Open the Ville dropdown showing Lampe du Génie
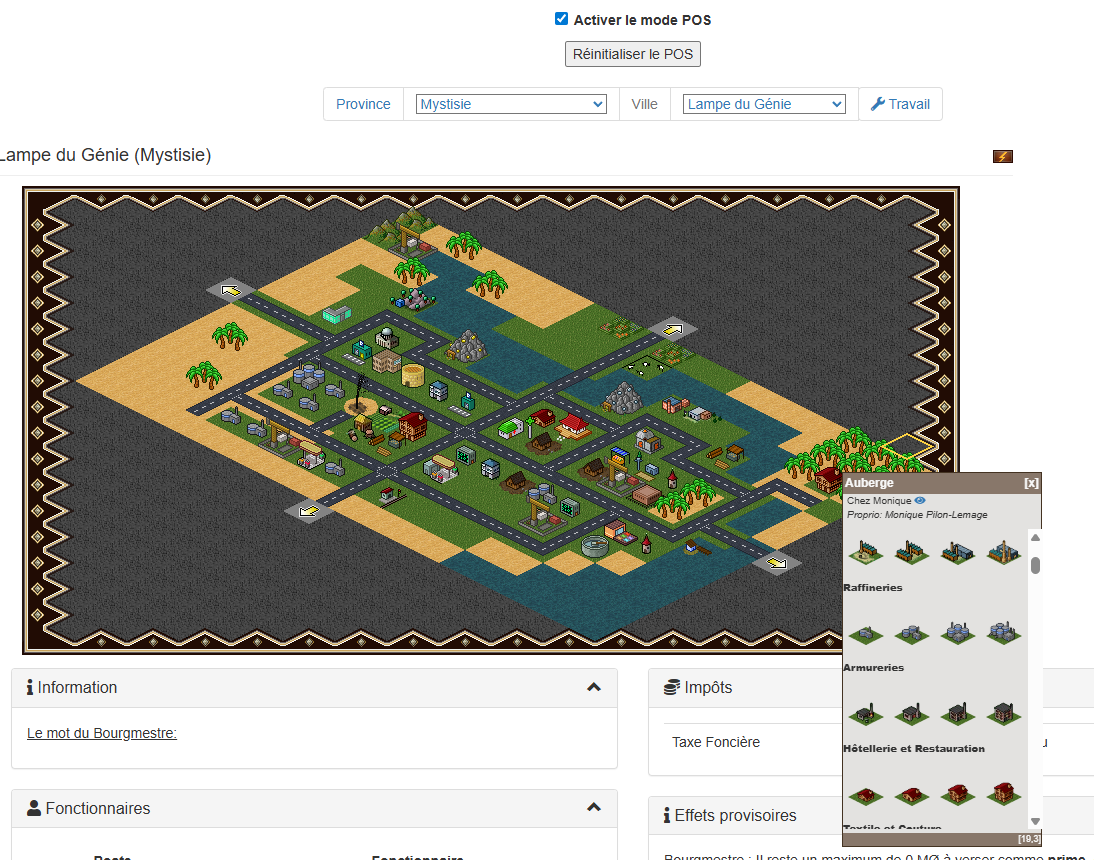The width and height of the screenshot is (1094, 860). 764,104
